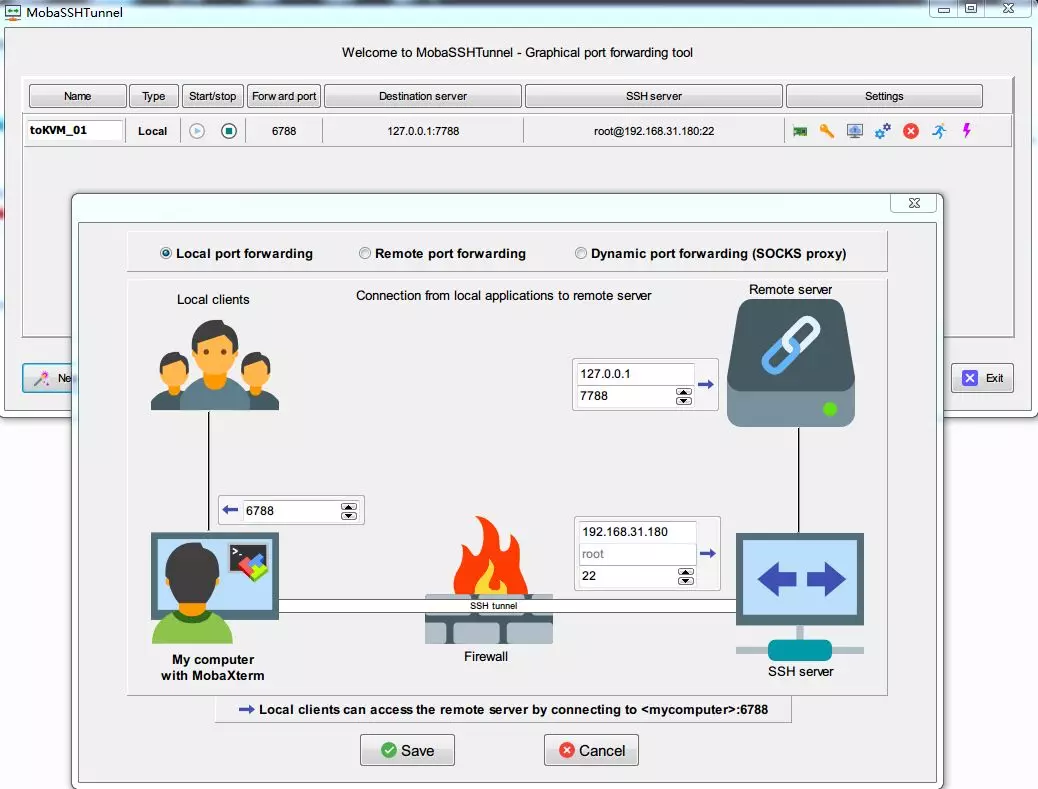This screenshot has width=1038, height=789.
Task: Click the Destination server column header
Action: pos(423,96)
